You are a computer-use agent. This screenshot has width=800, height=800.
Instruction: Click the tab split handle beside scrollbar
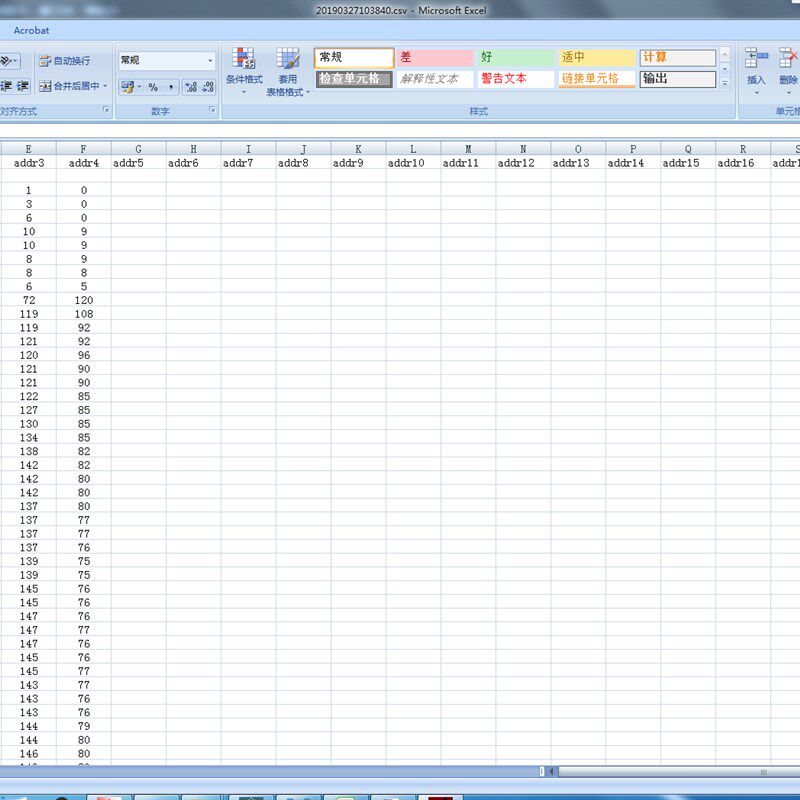[x=542, y=771]
